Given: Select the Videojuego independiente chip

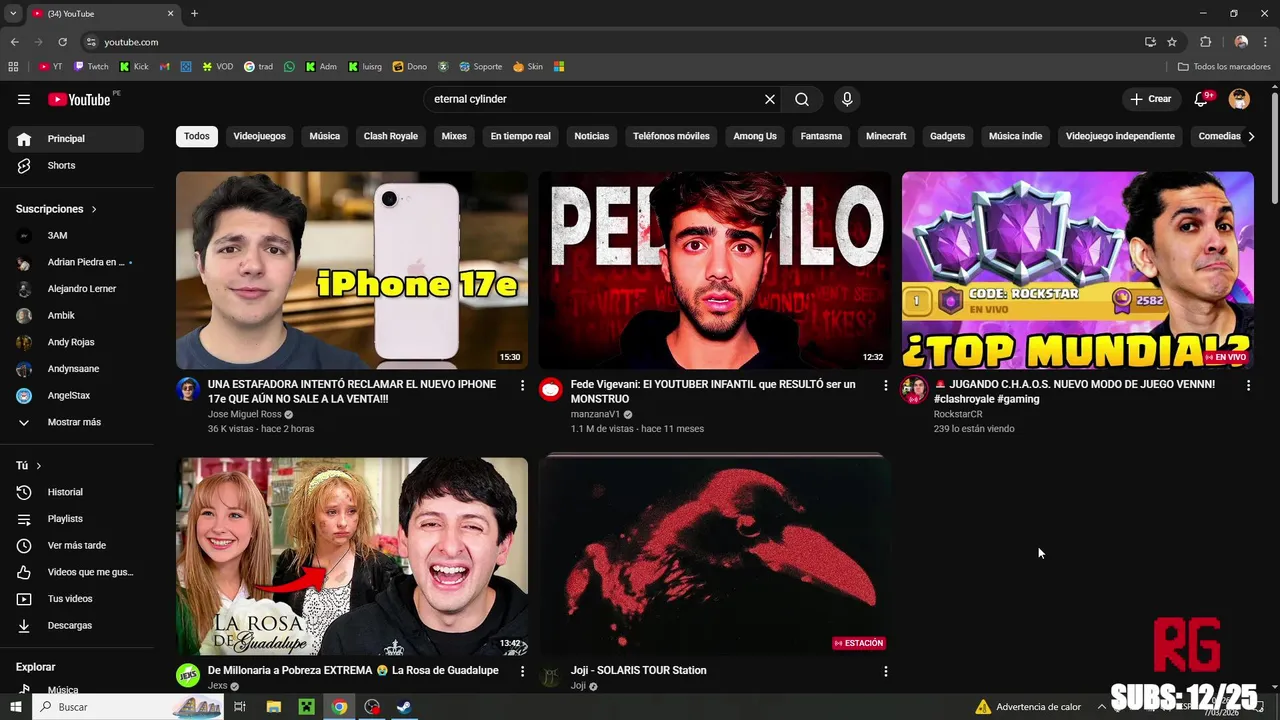Looking at the screenshot, I should (x=1120, y=136).
